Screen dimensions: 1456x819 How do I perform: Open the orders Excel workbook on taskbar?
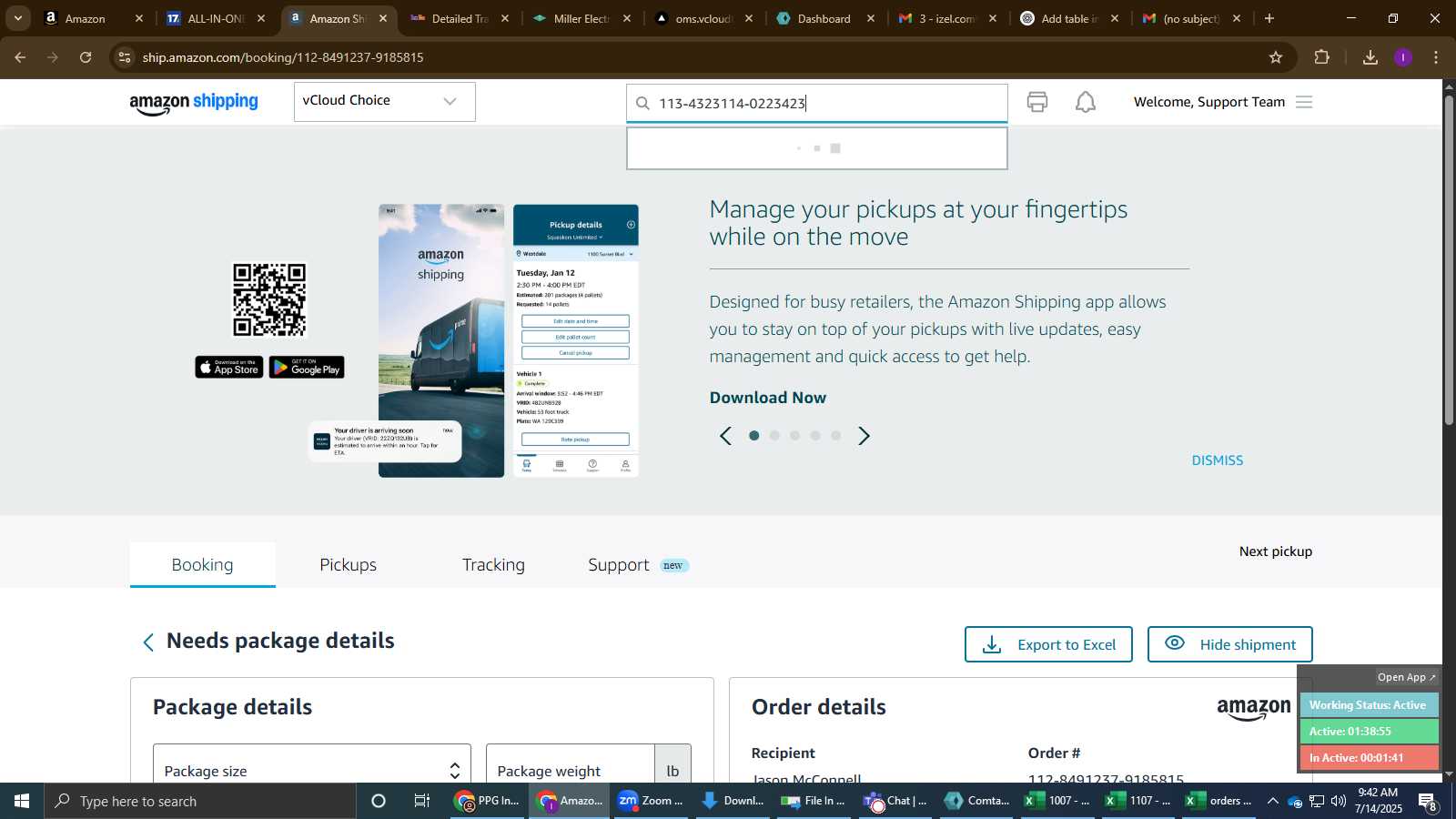pos(1218,801)
